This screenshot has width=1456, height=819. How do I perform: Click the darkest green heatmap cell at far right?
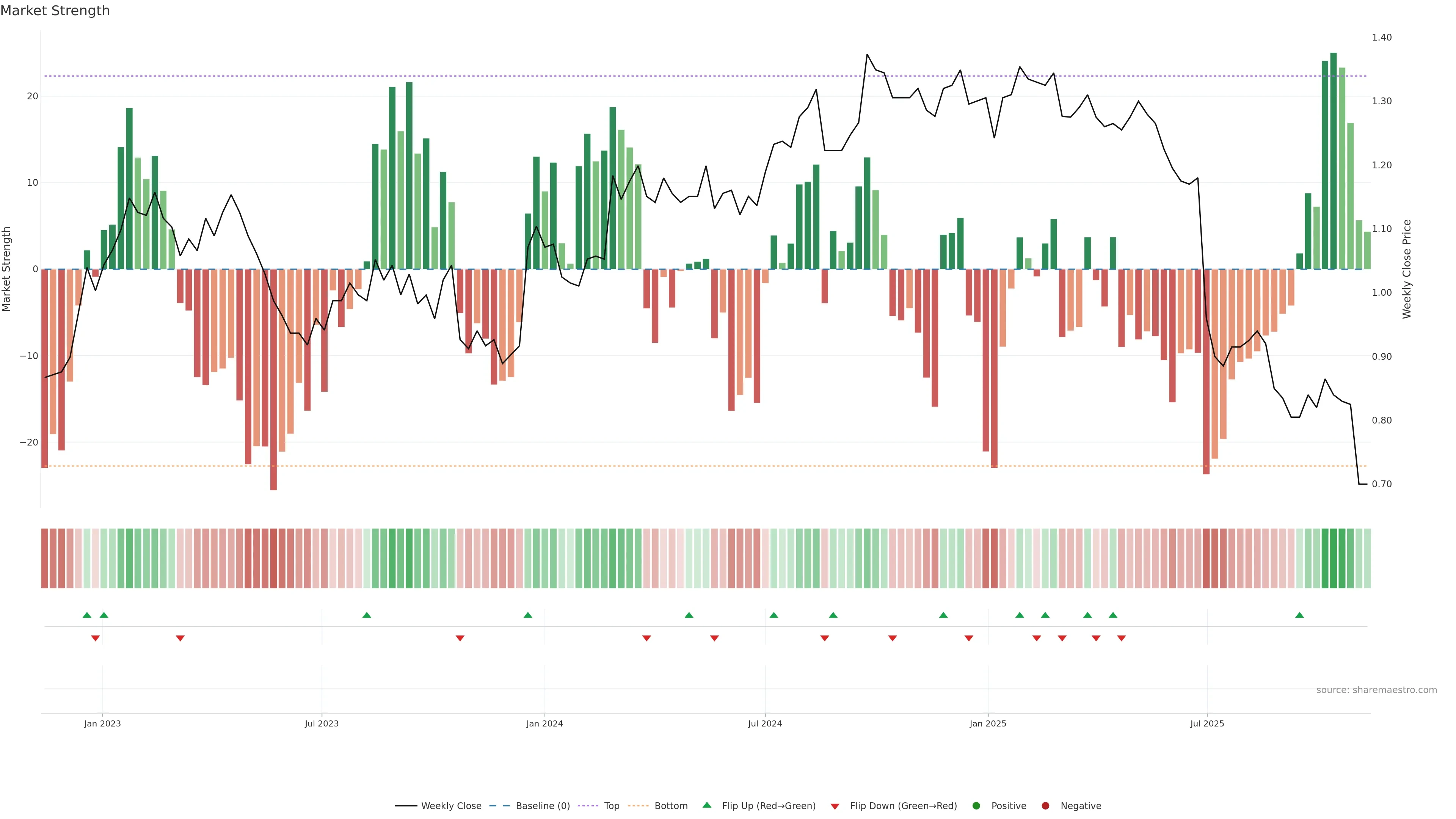click(1334, 558)
